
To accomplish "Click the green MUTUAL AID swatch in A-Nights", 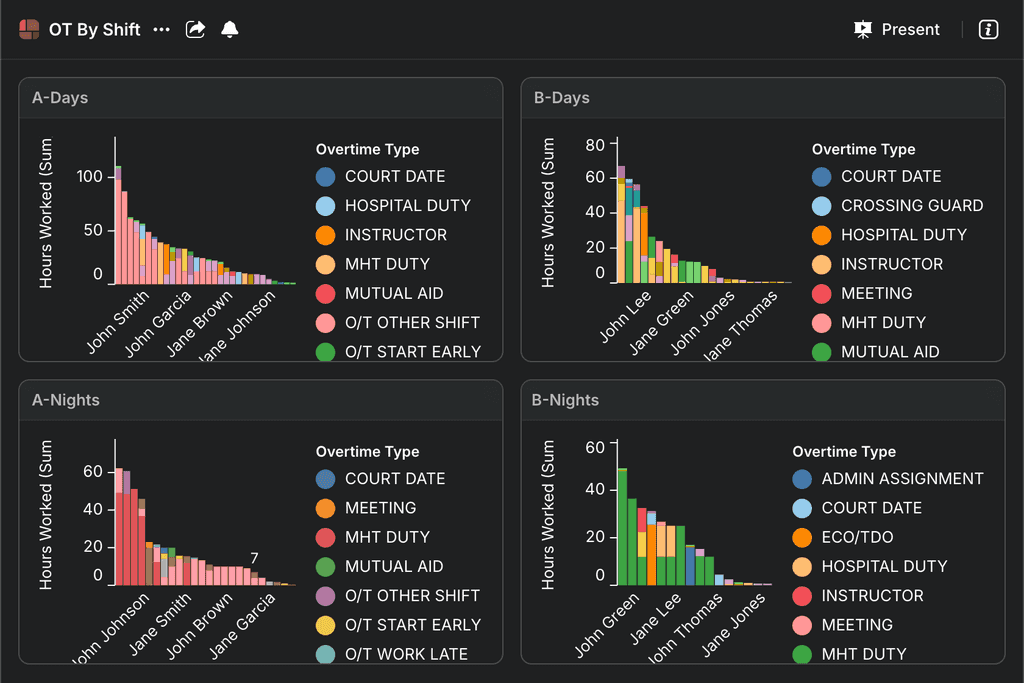I will 326,566.
